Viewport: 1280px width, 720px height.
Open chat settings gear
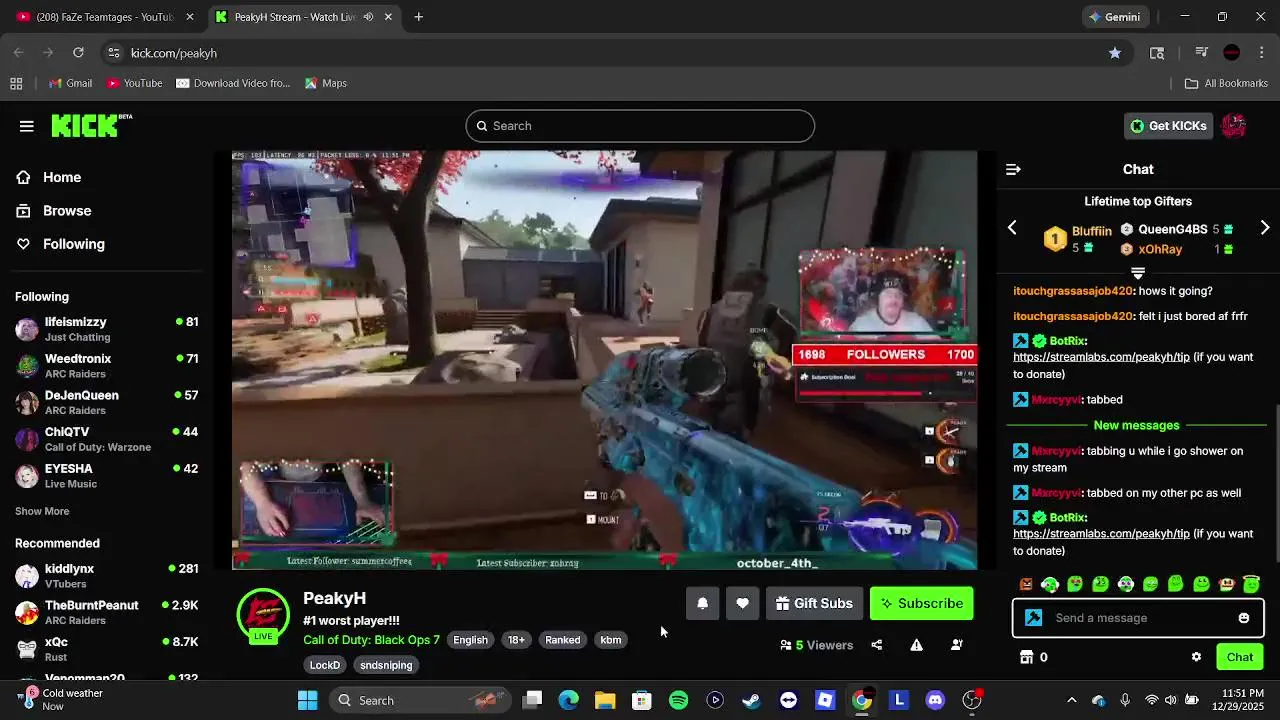(x=1196, y=657)
